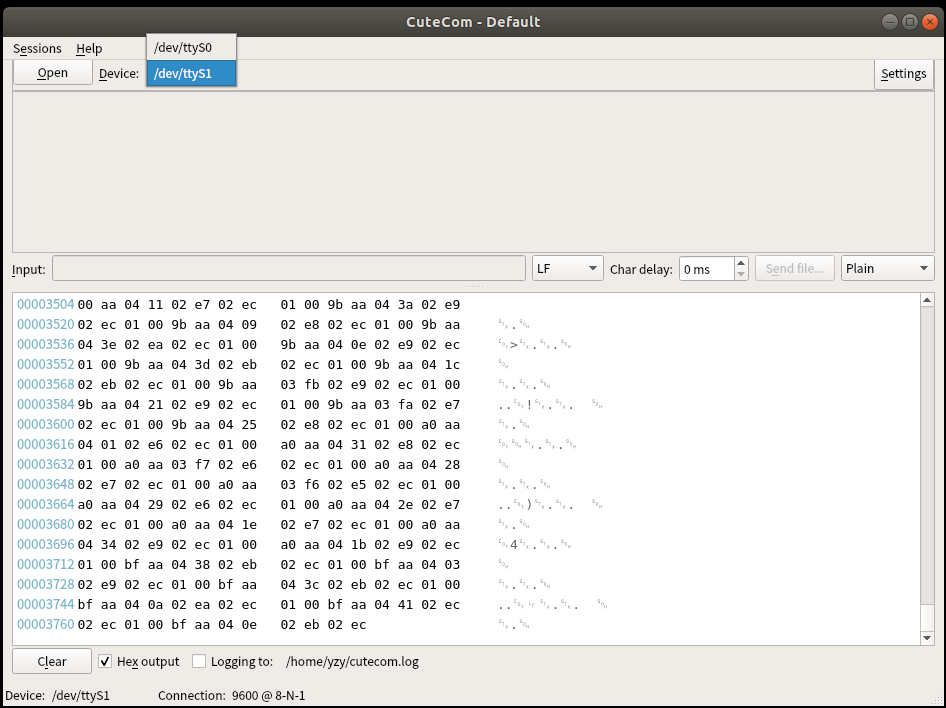This screenshot has height=708, width=946.
Task: Click hex offset 00003520
Action: (45, 324)
